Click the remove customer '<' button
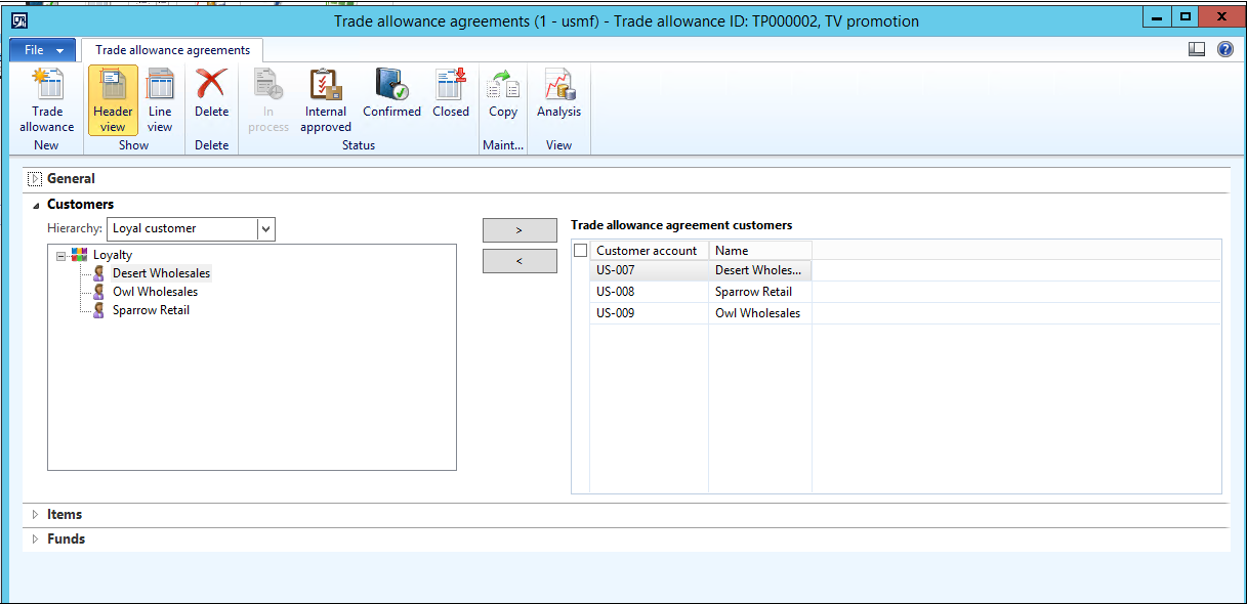The image size is (1247, 605). click(519, 261)
